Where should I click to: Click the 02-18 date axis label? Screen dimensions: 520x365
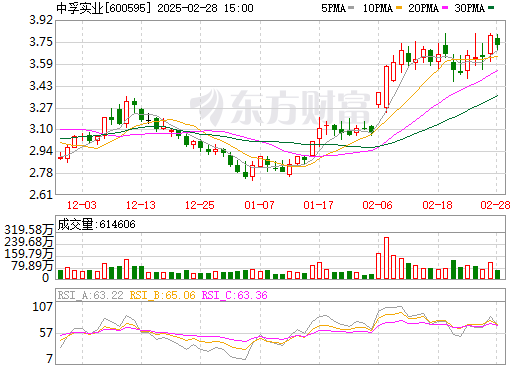(437, 205)
